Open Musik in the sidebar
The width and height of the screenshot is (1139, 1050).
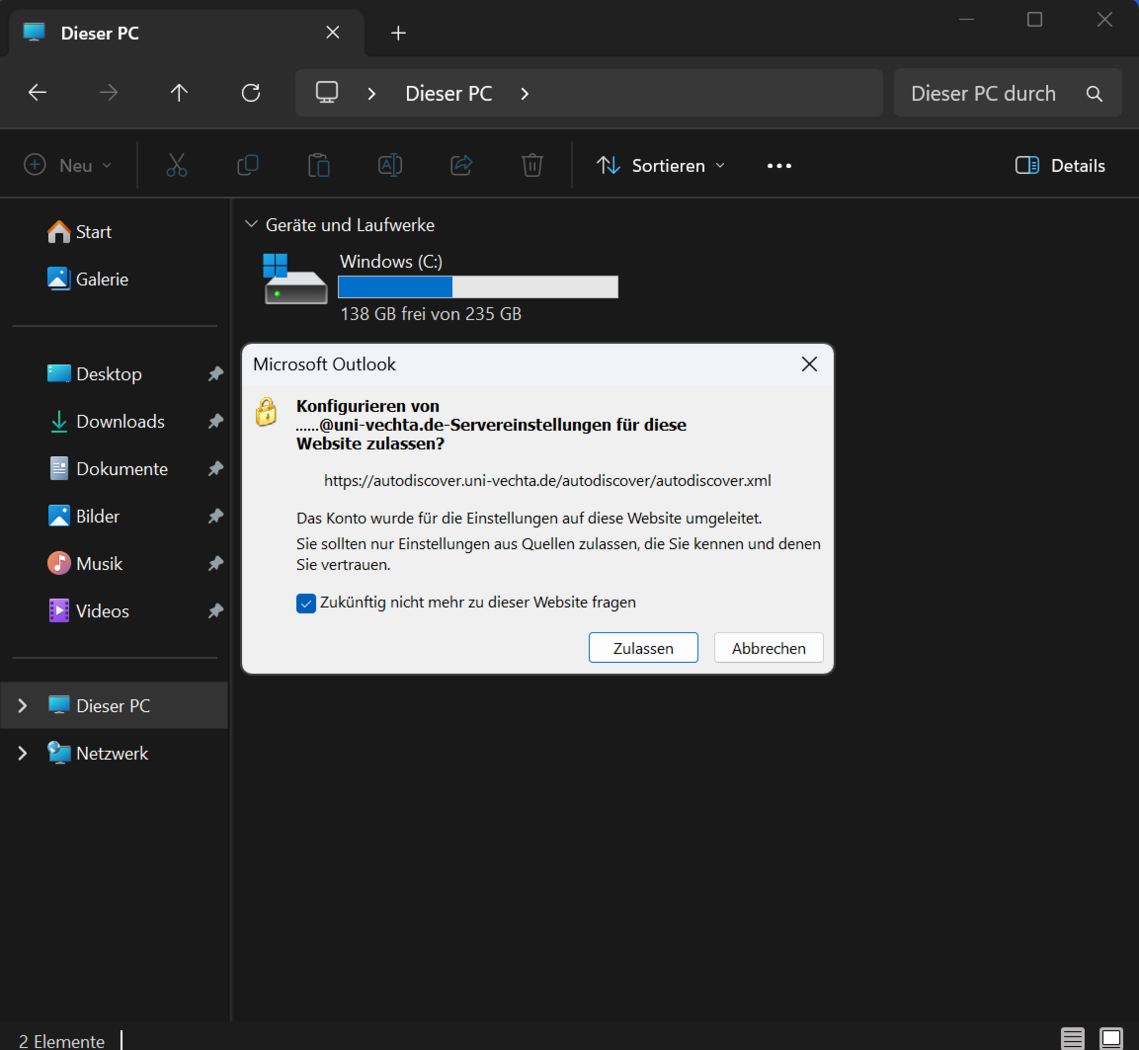click(x=85, y=563)
